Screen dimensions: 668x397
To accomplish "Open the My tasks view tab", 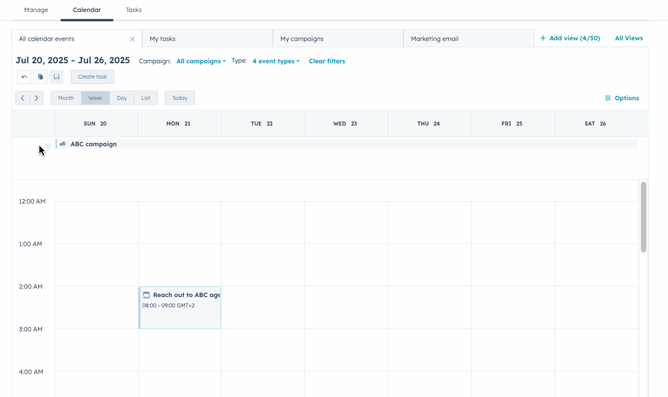I will pyautogui.click(x=207, y=38).
